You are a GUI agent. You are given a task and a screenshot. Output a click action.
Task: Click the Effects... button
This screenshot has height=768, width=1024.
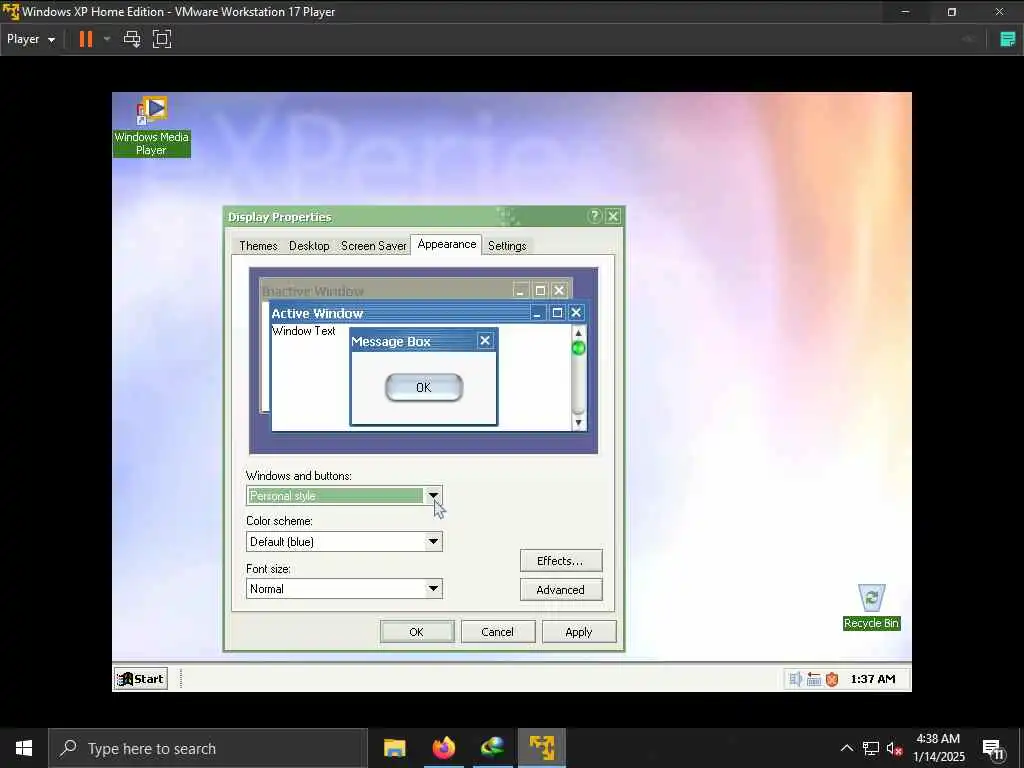click(561, 561)
